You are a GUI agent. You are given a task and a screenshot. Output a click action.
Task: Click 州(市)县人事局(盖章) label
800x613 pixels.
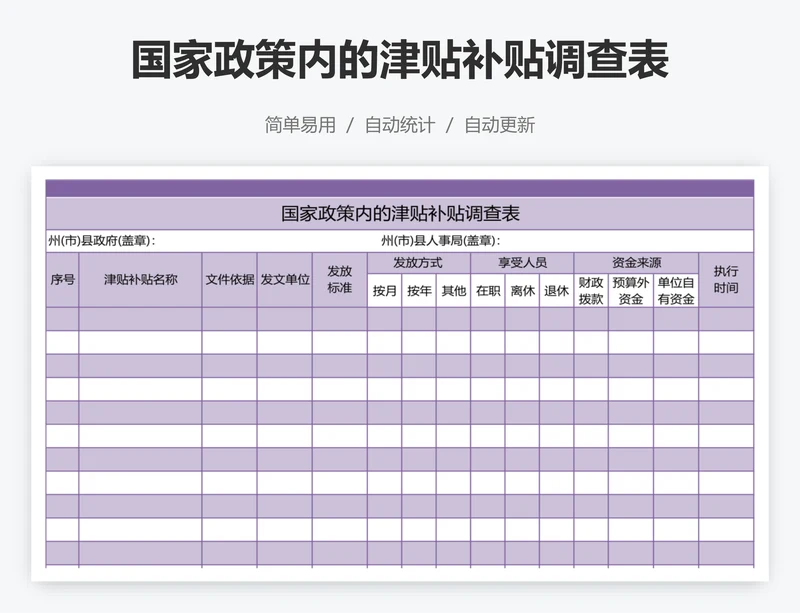(441, 240)
